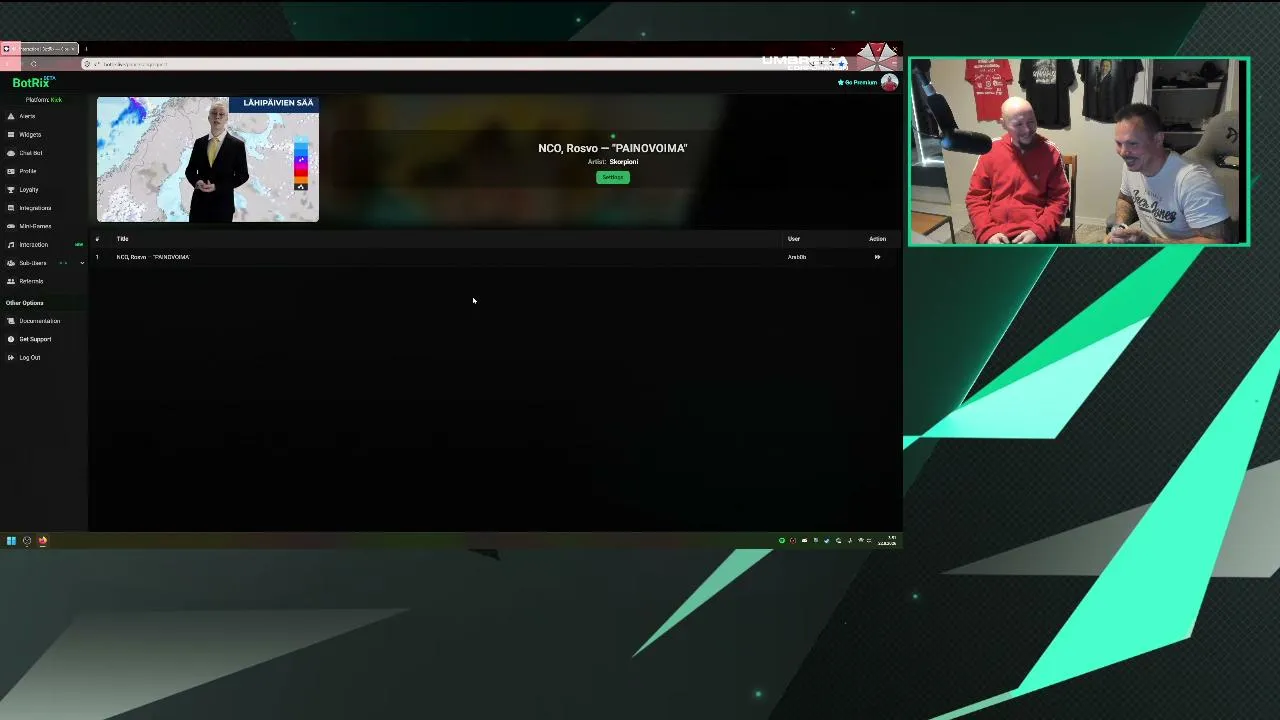The image size is (1280, 720).
Task: Open the Widgets icon in the sidebar
Action: point(11,134)
